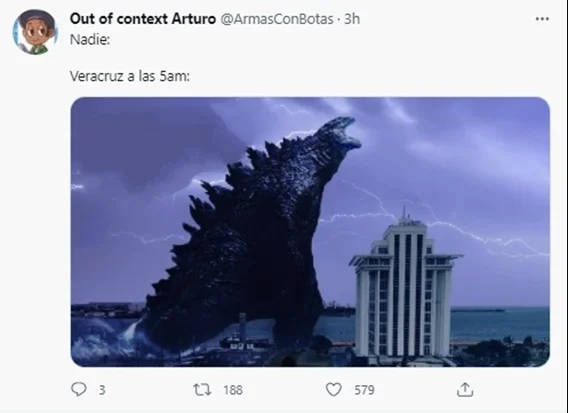Open the reply speech bubble icon
Screen dimensions: 568x413
tap(79, 389)
